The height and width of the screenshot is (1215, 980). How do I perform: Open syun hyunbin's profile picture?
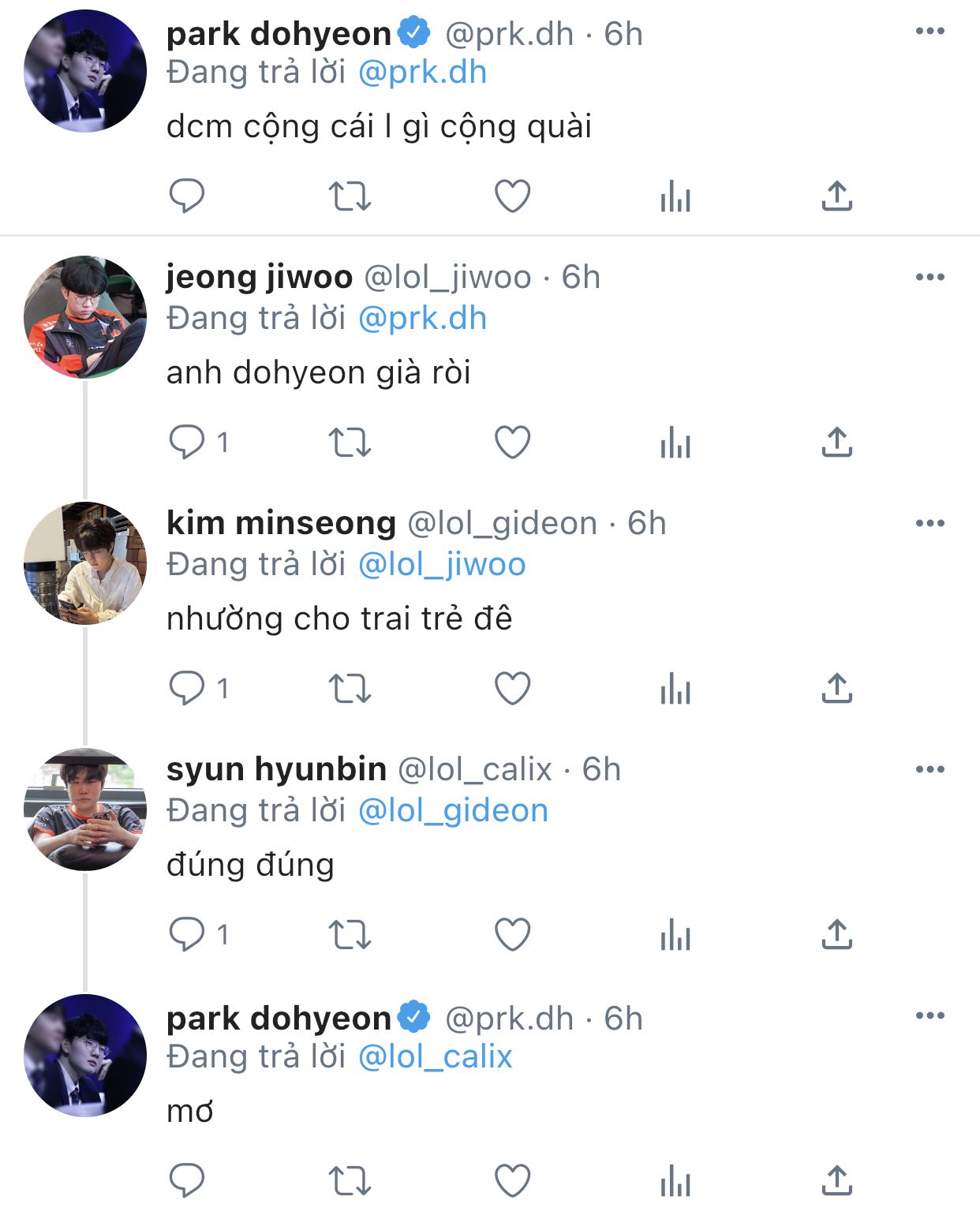pos(85,809)
